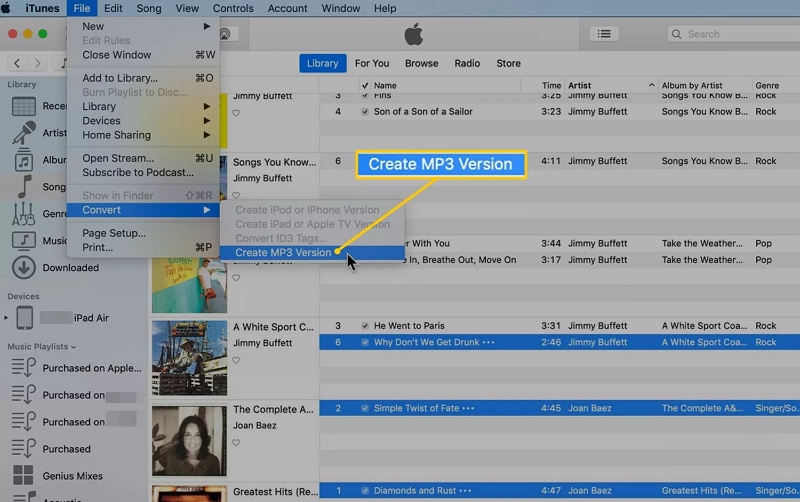Screen dimensions: 800x502
Task: Toggle checkbox for He Went to Paris
Action: pyautogui.click(x=365, y=325)
